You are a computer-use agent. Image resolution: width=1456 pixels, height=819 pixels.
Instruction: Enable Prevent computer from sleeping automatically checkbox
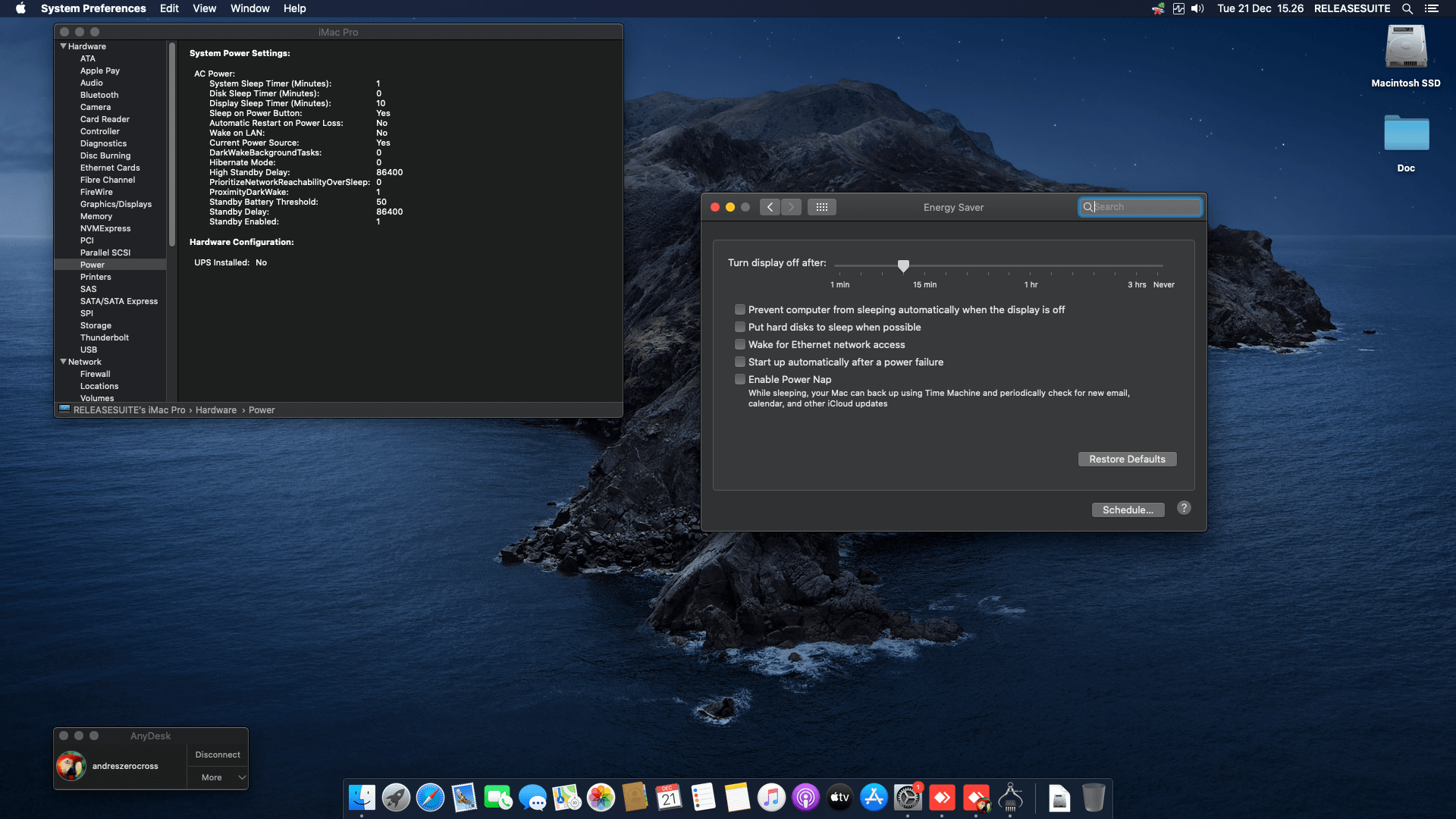(740, 309)
